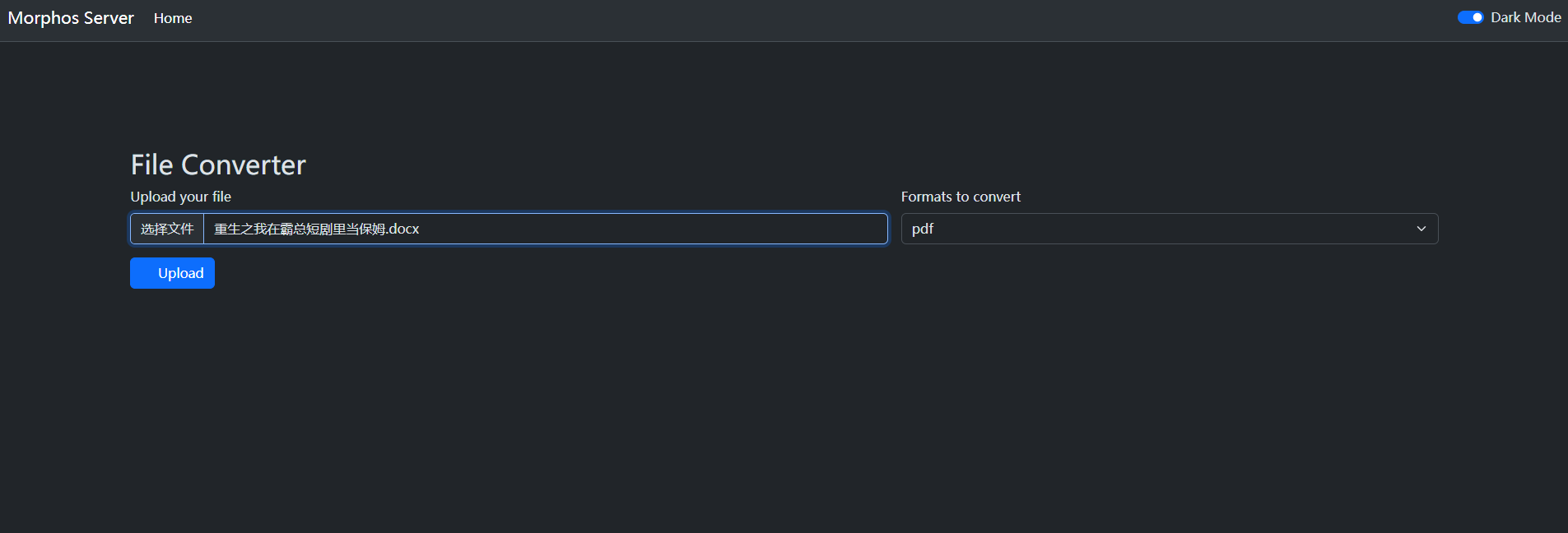
Task: Click the word Server in navbar brand
Action: [109, 18]
